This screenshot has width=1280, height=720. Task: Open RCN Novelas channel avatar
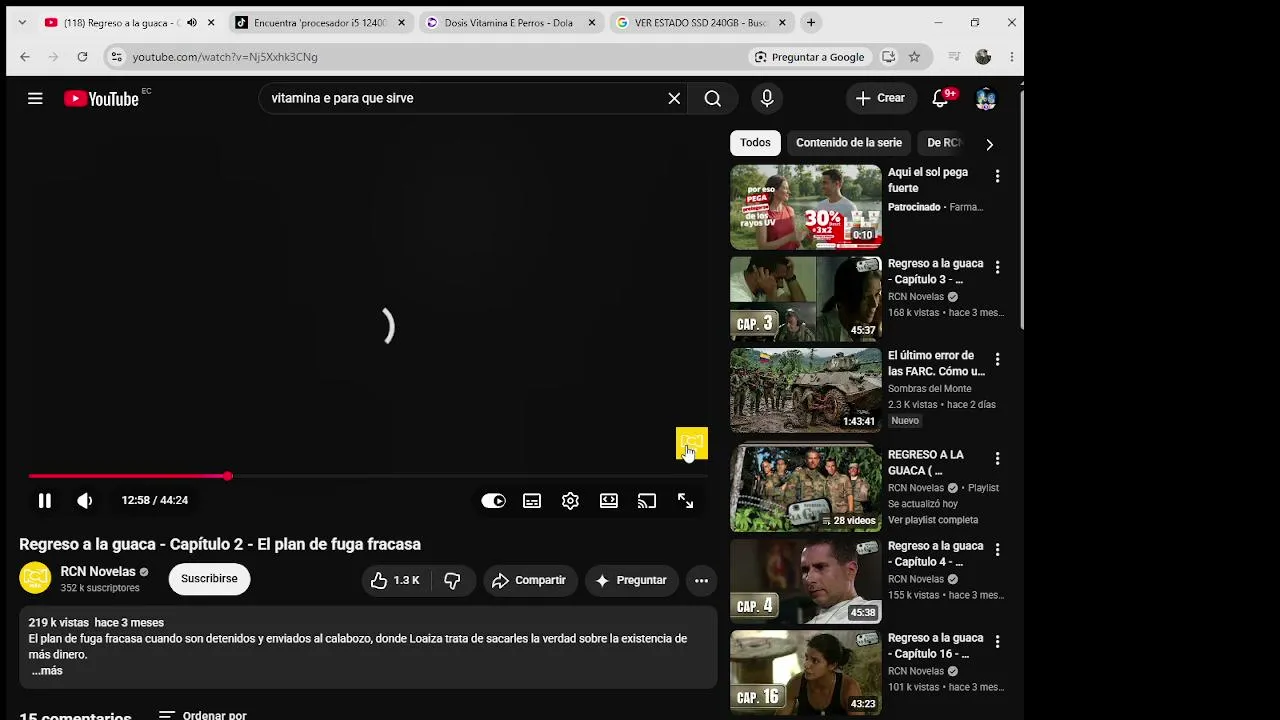pyautogui.click(x=35, y=578)
